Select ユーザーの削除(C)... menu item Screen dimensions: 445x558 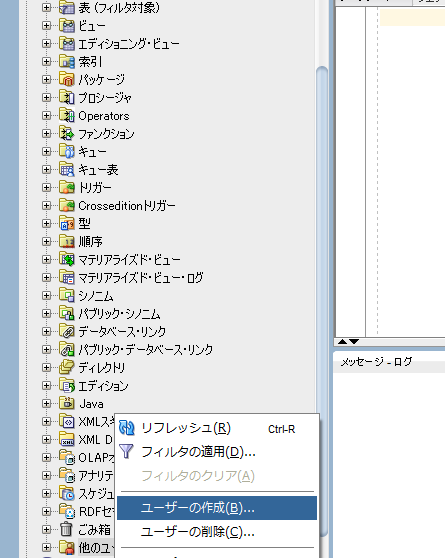coord(217,532)
